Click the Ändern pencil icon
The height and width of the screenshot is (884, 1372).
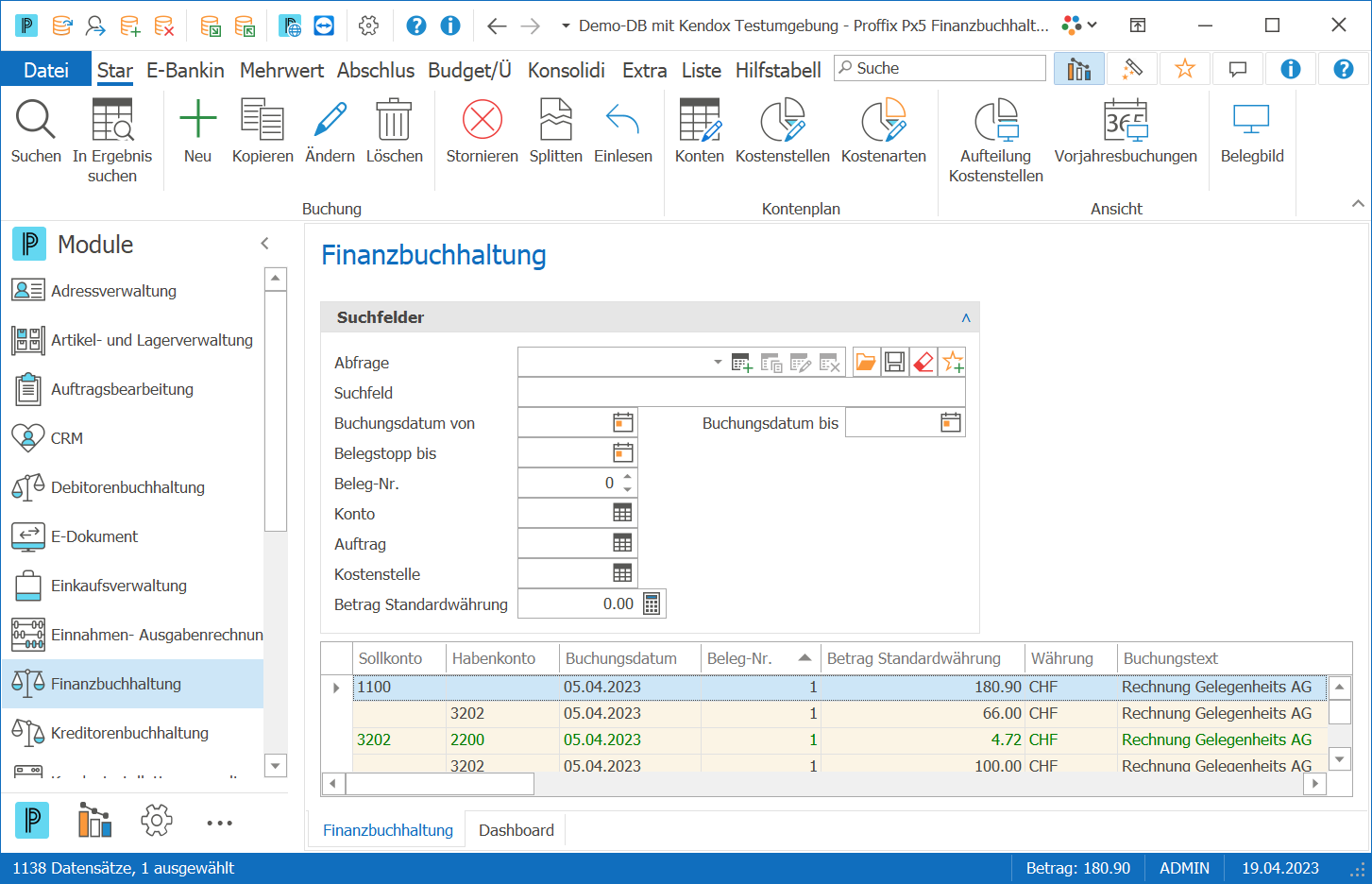point(330,120)
